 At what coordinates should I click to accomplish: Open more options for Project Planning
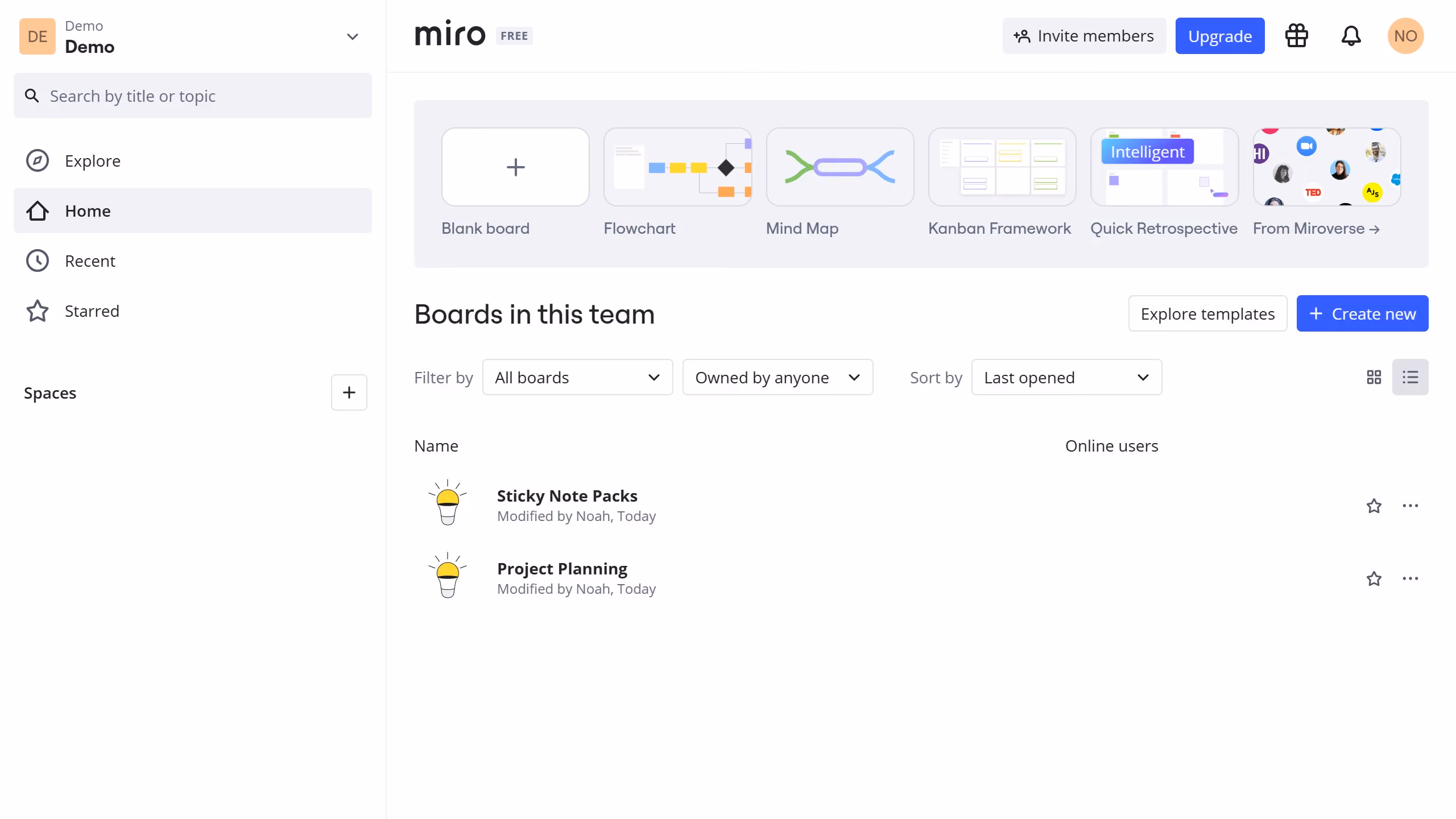1410,578
